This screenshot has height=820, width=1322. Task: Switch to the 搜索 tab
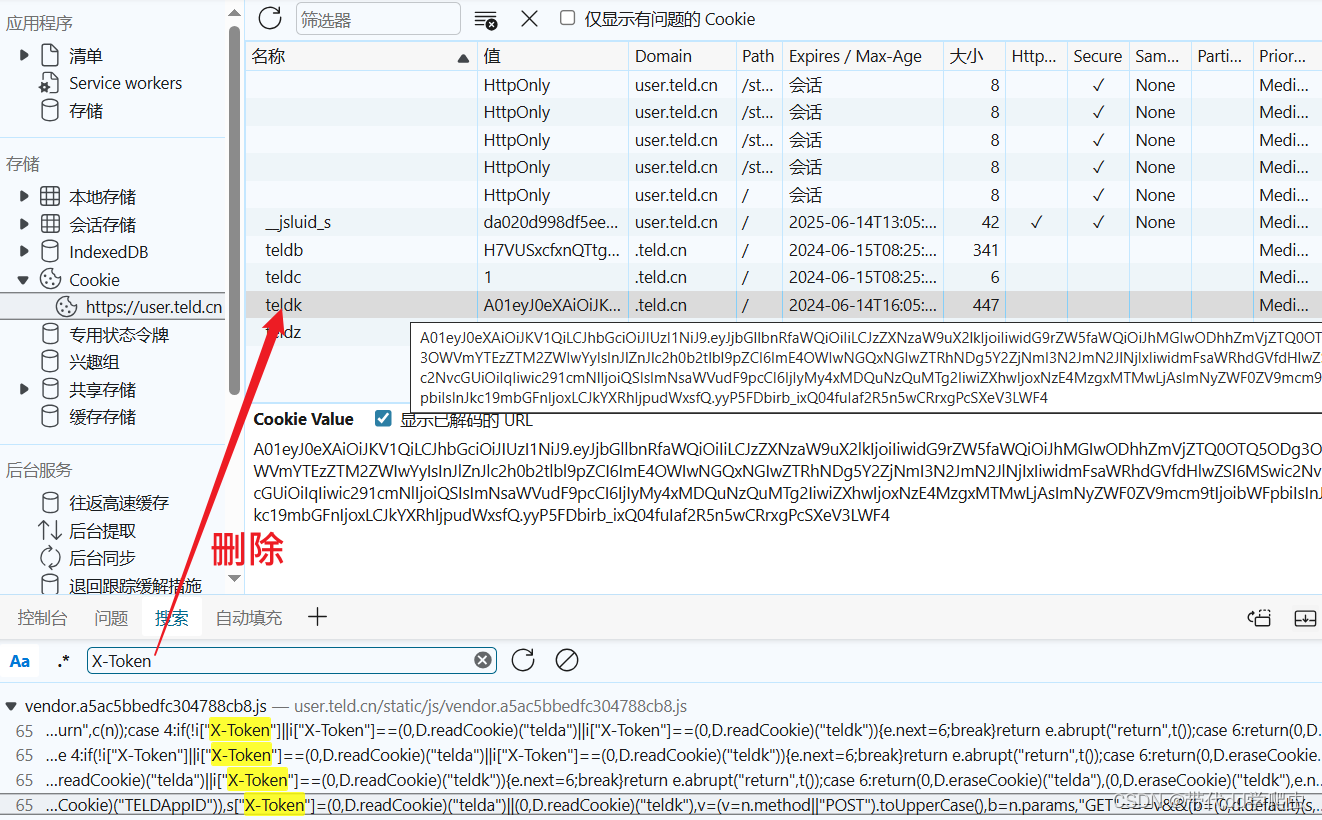click(x=171, y=618)
